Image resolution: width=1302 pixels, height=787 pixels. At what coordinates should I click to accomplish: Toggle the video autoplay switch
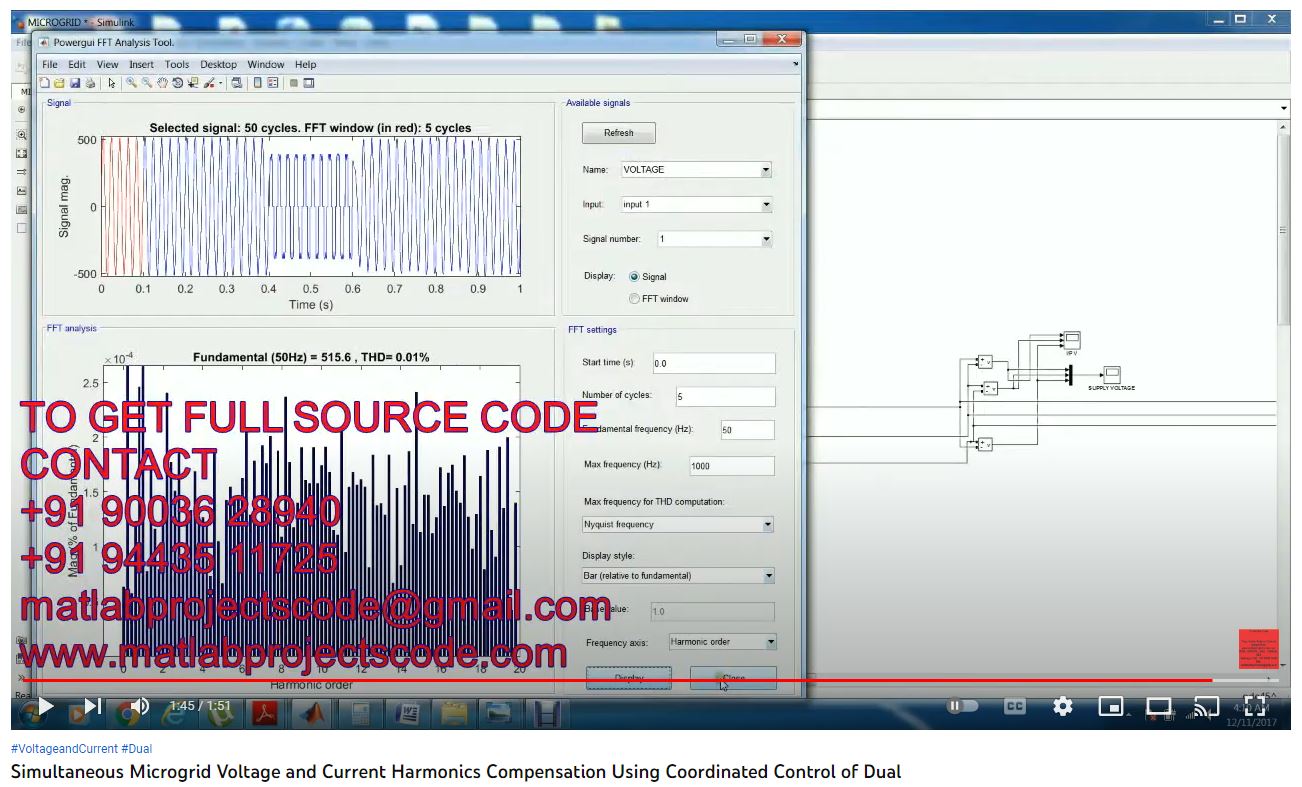961,707
